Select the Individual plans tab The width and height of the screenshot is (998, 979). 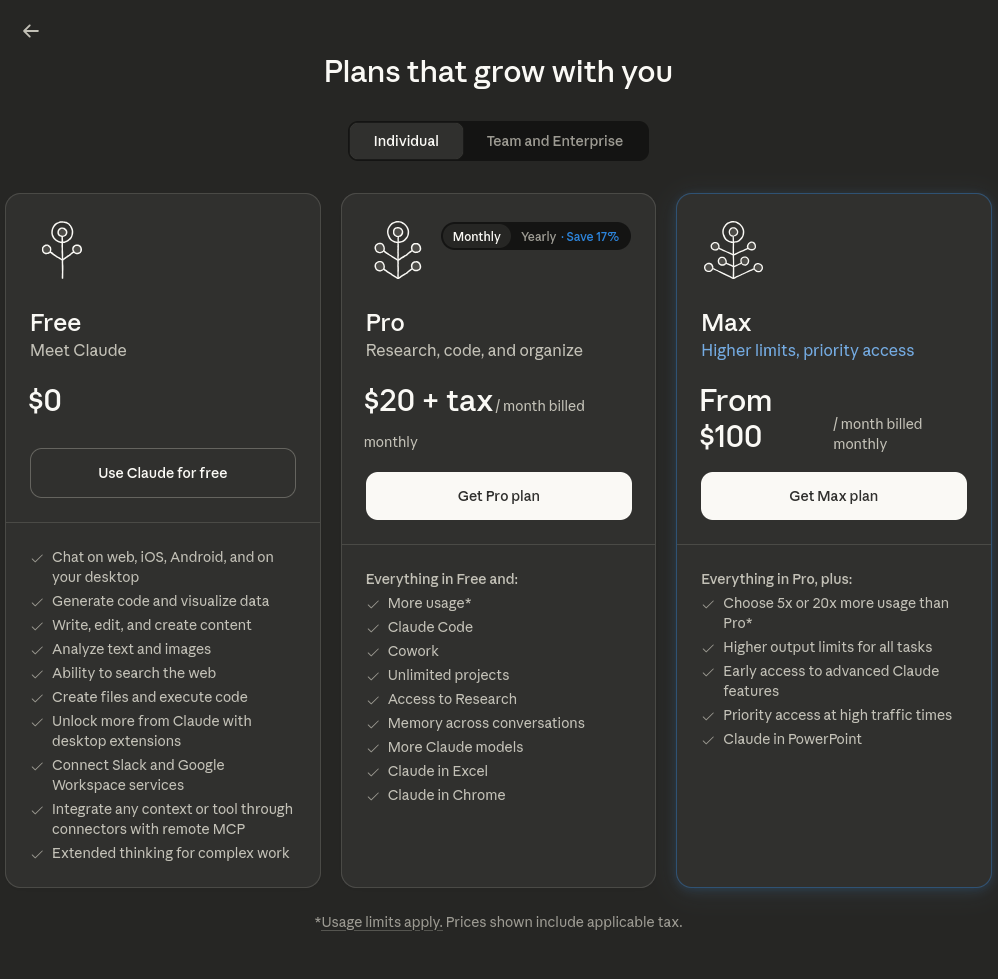click(406, 141)
